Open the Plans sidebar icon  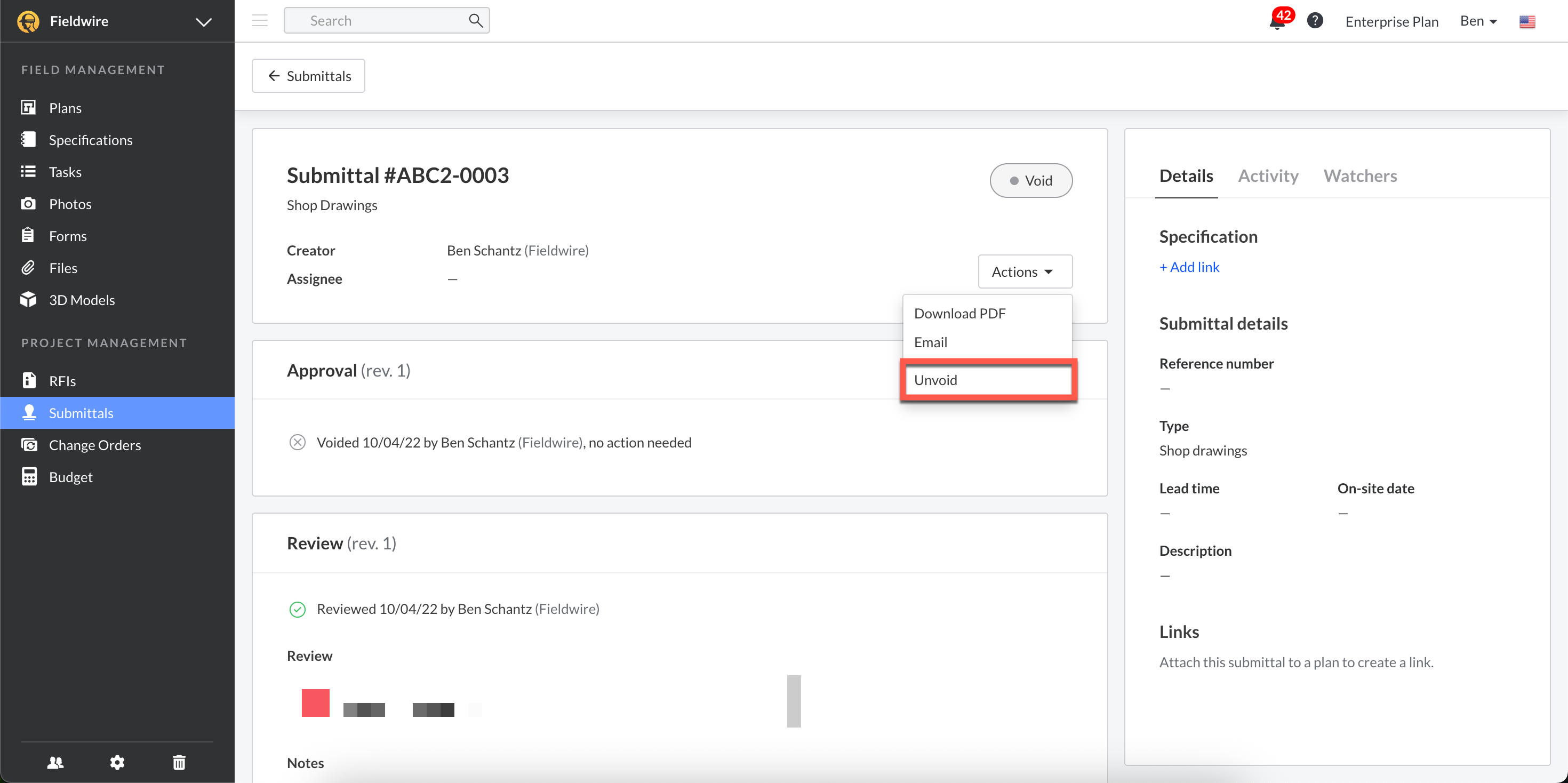coord(28,108)
